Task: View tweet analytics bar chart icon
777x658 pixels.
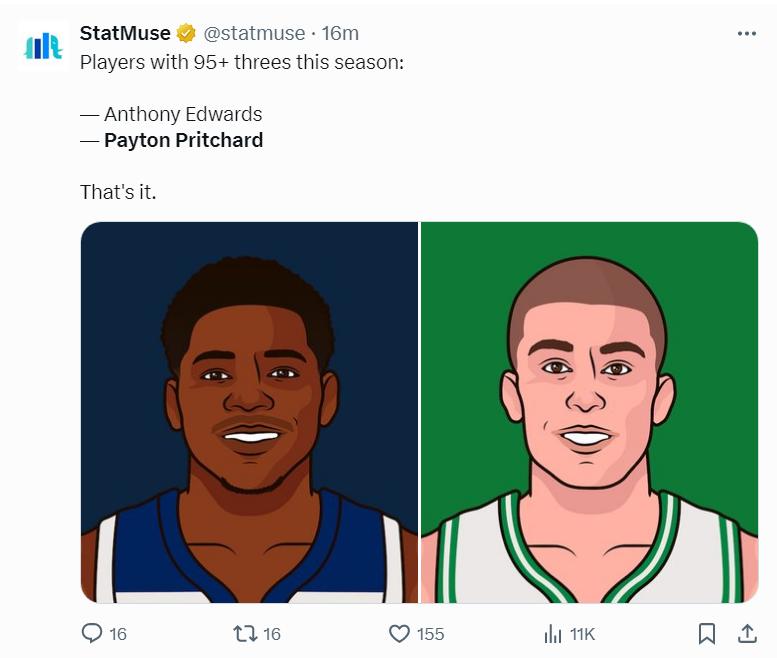Action: point(553,634)
